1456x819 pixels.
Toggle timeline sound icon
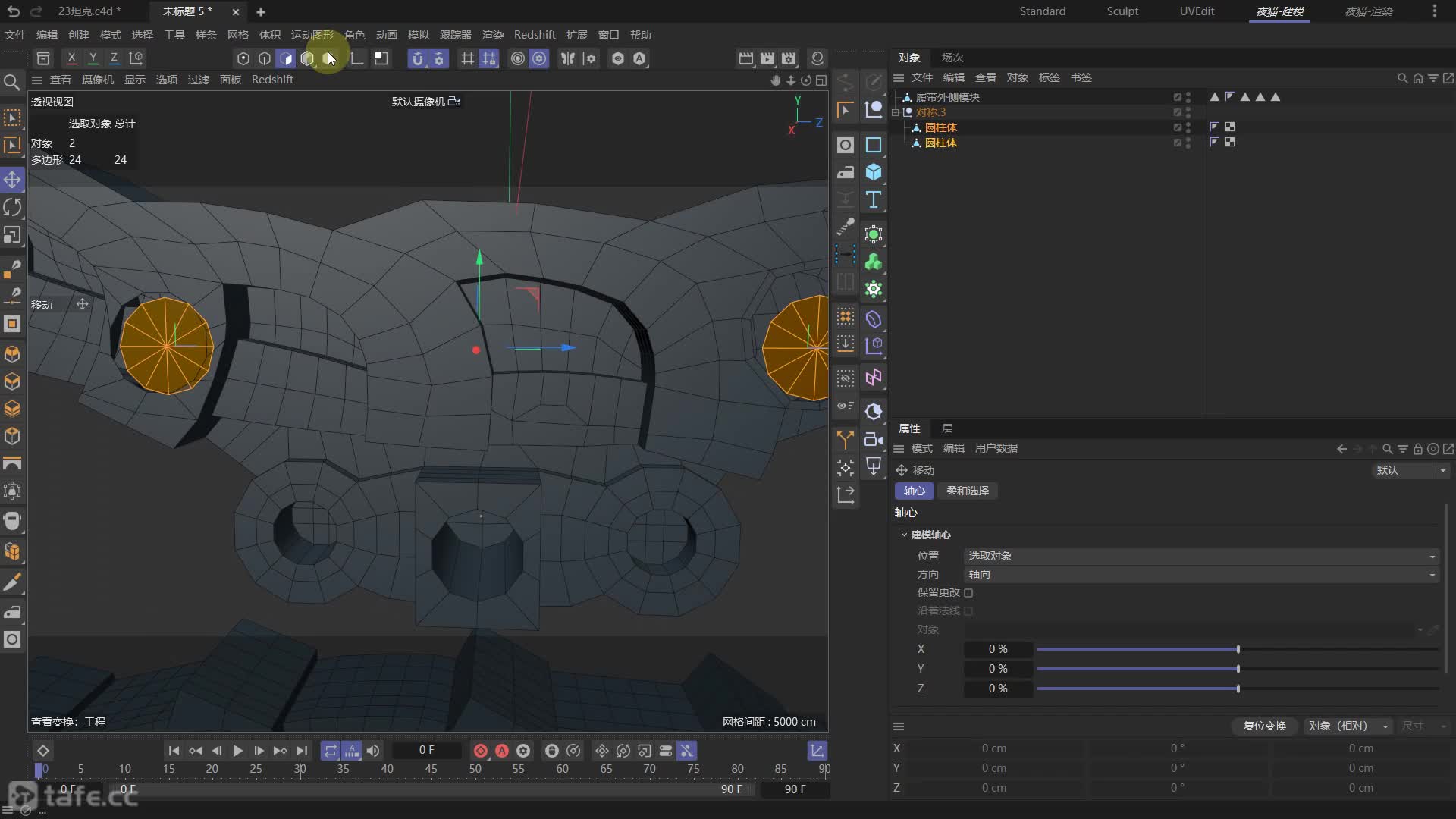(x=372, y=751)
